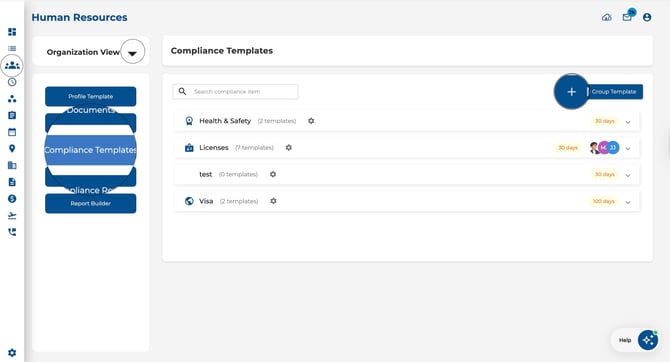Open the calendar sidebar icon
Screen dimensions: 670x362
click(12, 132)
